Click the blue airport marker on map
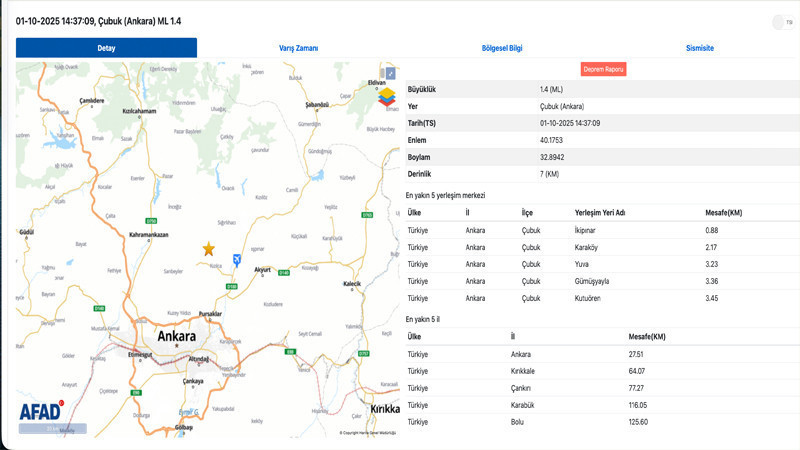Screen dimensions: 800x450 click(x=237, y=259)
